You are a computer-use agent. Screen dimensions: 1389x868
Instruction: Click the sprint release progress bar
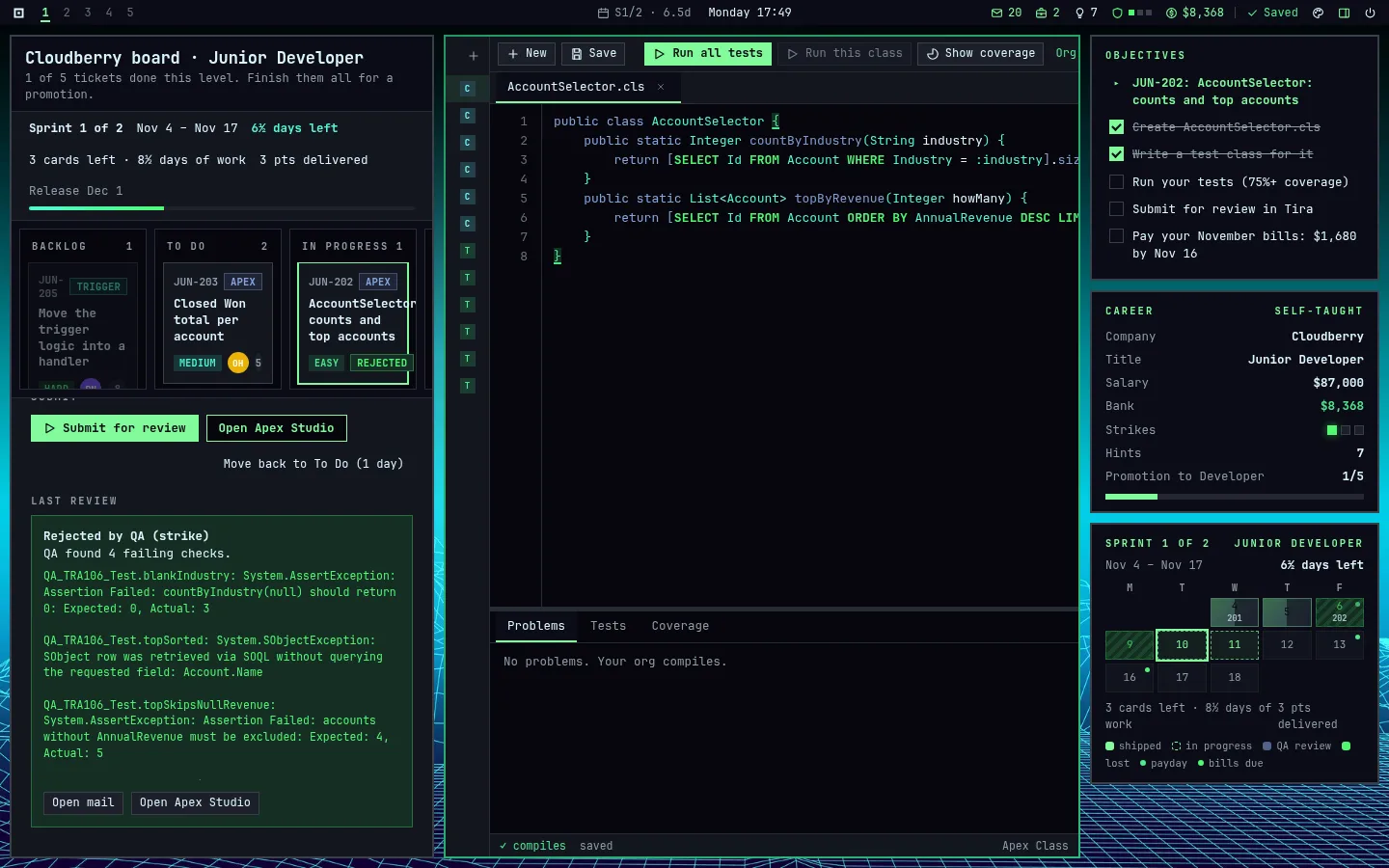pyautogui.click(x=222, y=208)
